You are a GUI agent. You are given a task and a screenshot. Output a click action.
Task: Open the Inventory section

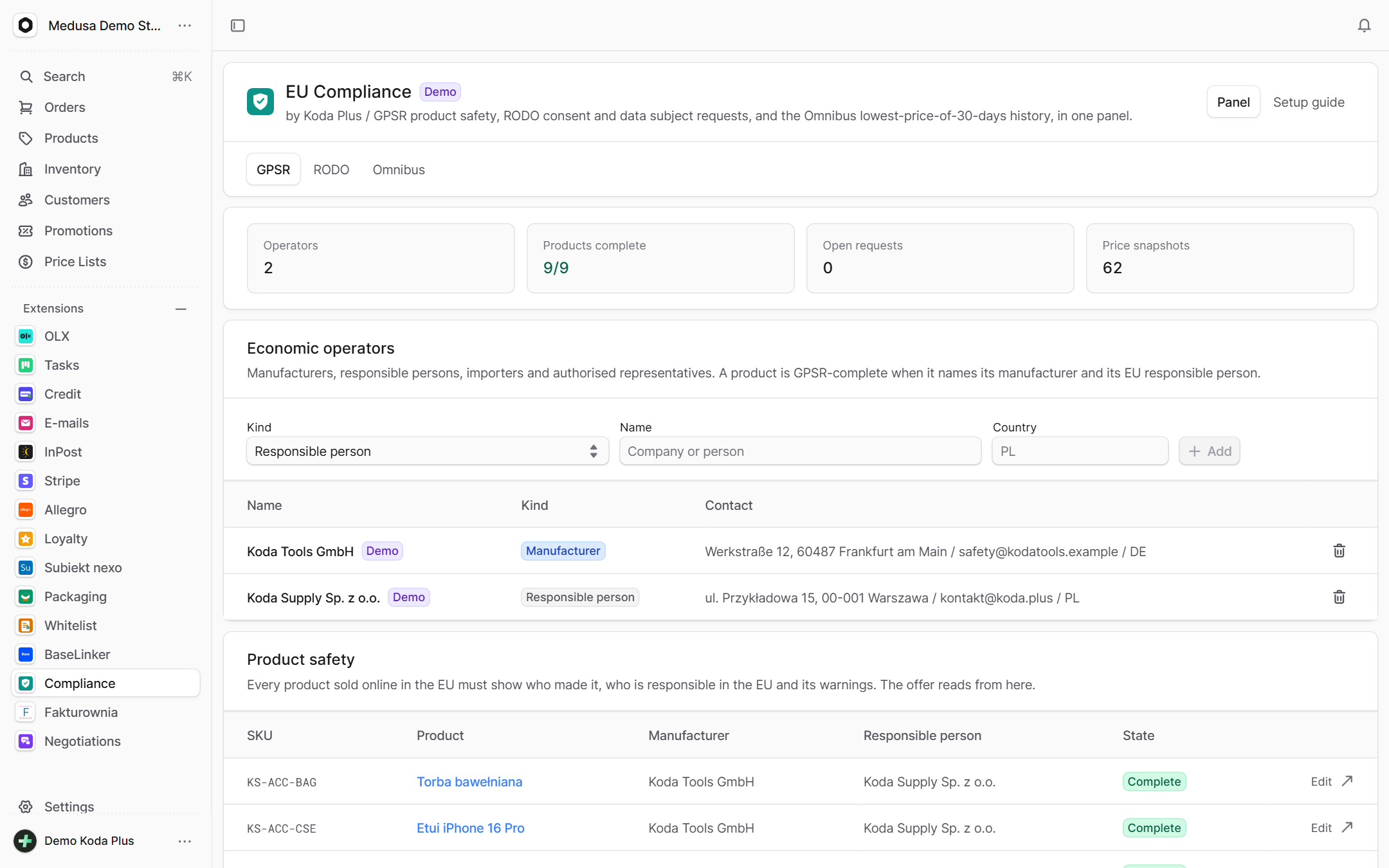point(106,169)
